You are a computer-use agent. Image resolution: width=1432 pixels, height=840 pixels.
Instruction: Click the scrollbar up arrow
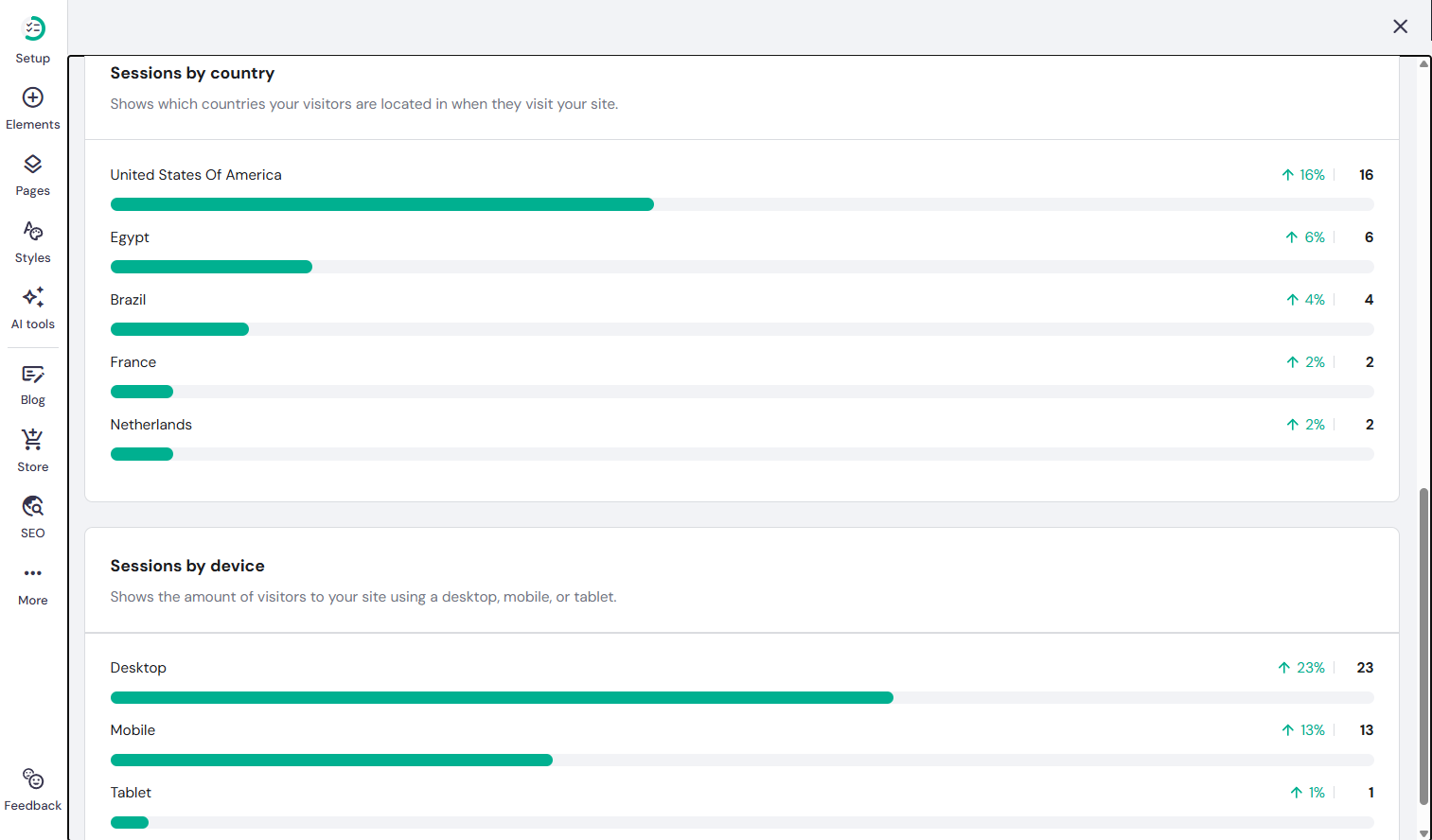(1423, 64)
